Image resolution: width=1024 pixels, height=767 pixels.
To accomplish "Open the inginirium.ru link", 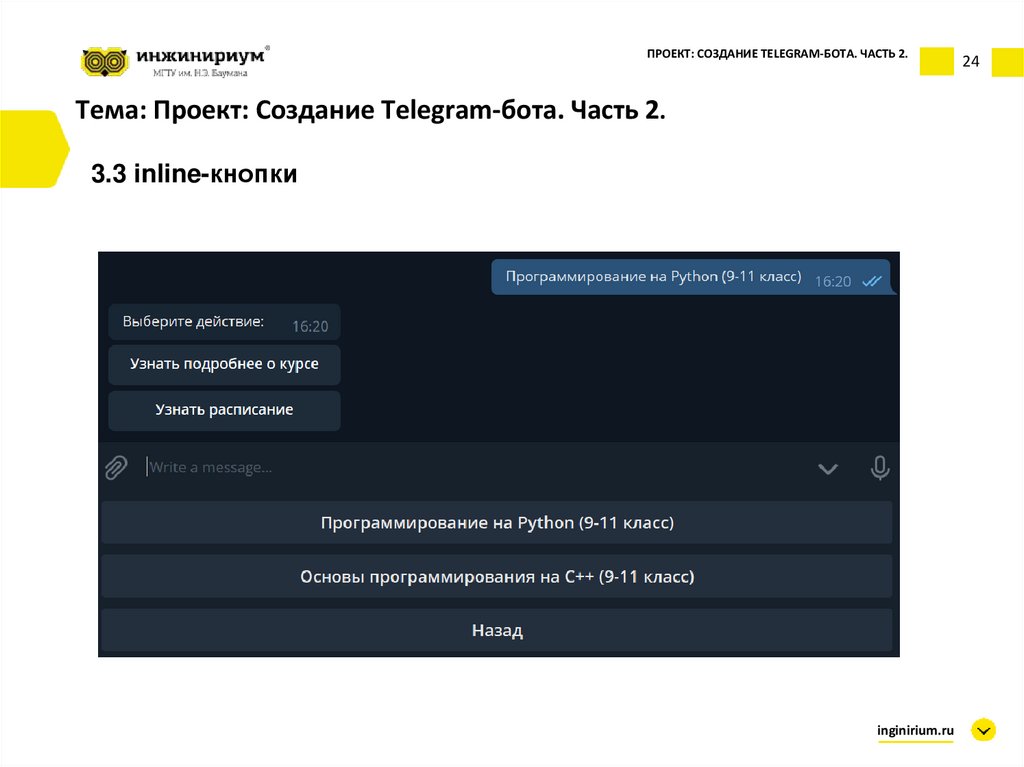I will 915,730.
